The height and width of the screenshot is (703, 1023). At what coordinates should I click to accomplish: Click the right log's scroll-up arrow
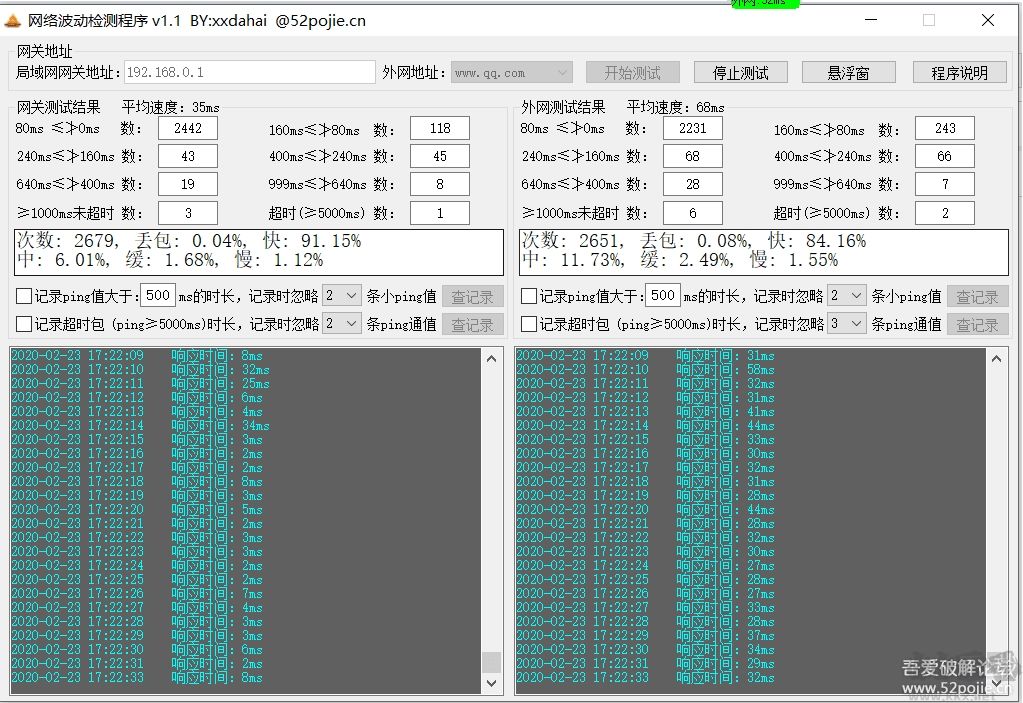[x=996, y=358]
